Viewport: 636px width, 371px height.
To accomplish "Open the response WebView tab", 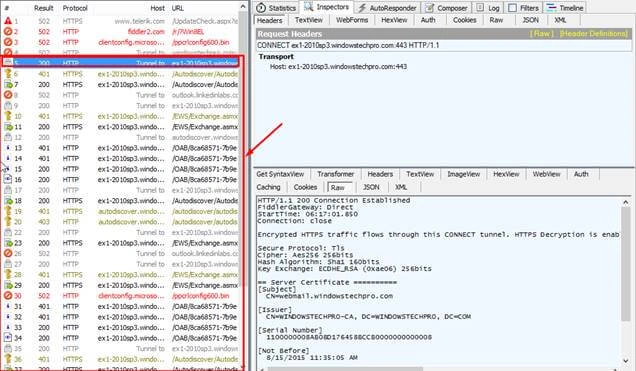I will tap(546, 174).
